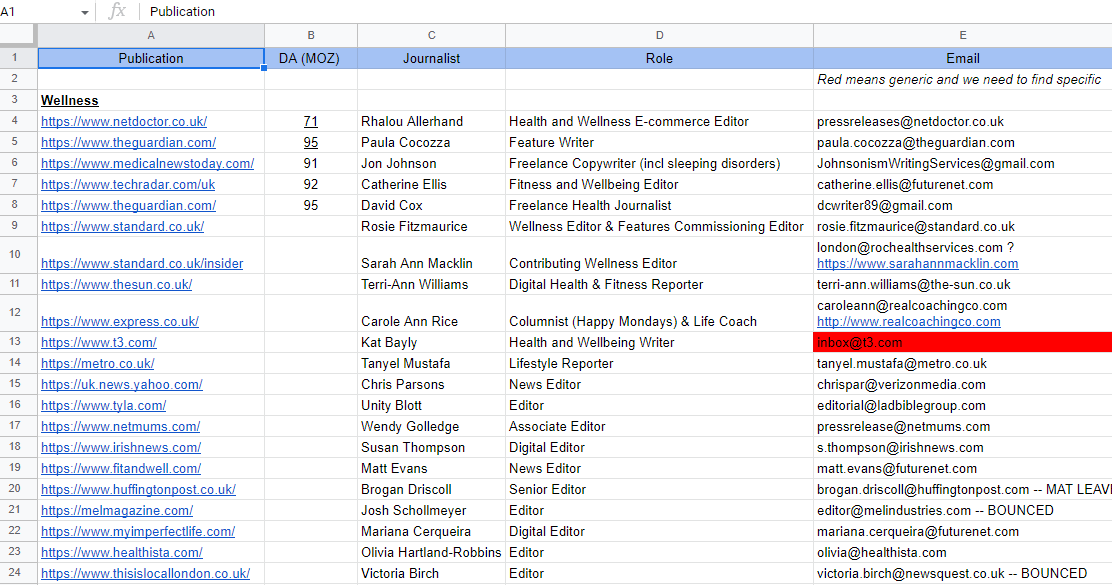Open the melmagazine.com link
Image resolution: width=1112 pixels, height=585 pixels.
pyautogui.click(x=117, y=511)
